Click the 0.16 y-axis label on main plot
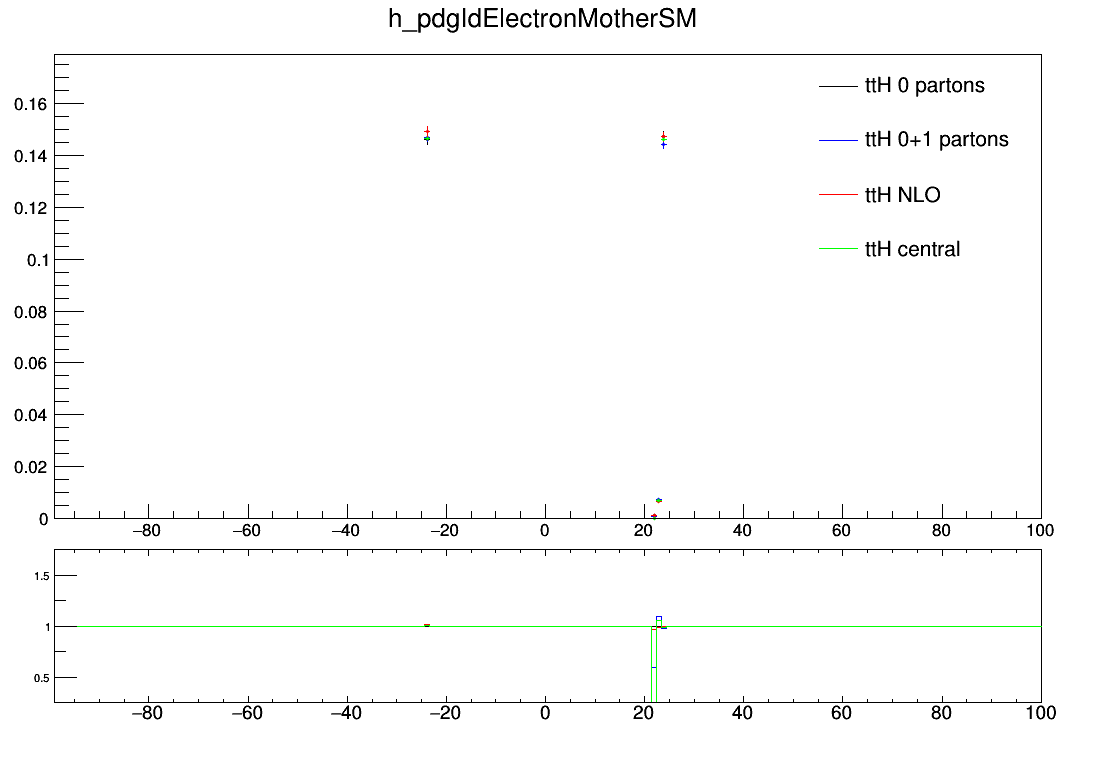This screenshot has width=1096, height=772. point(31,104)
